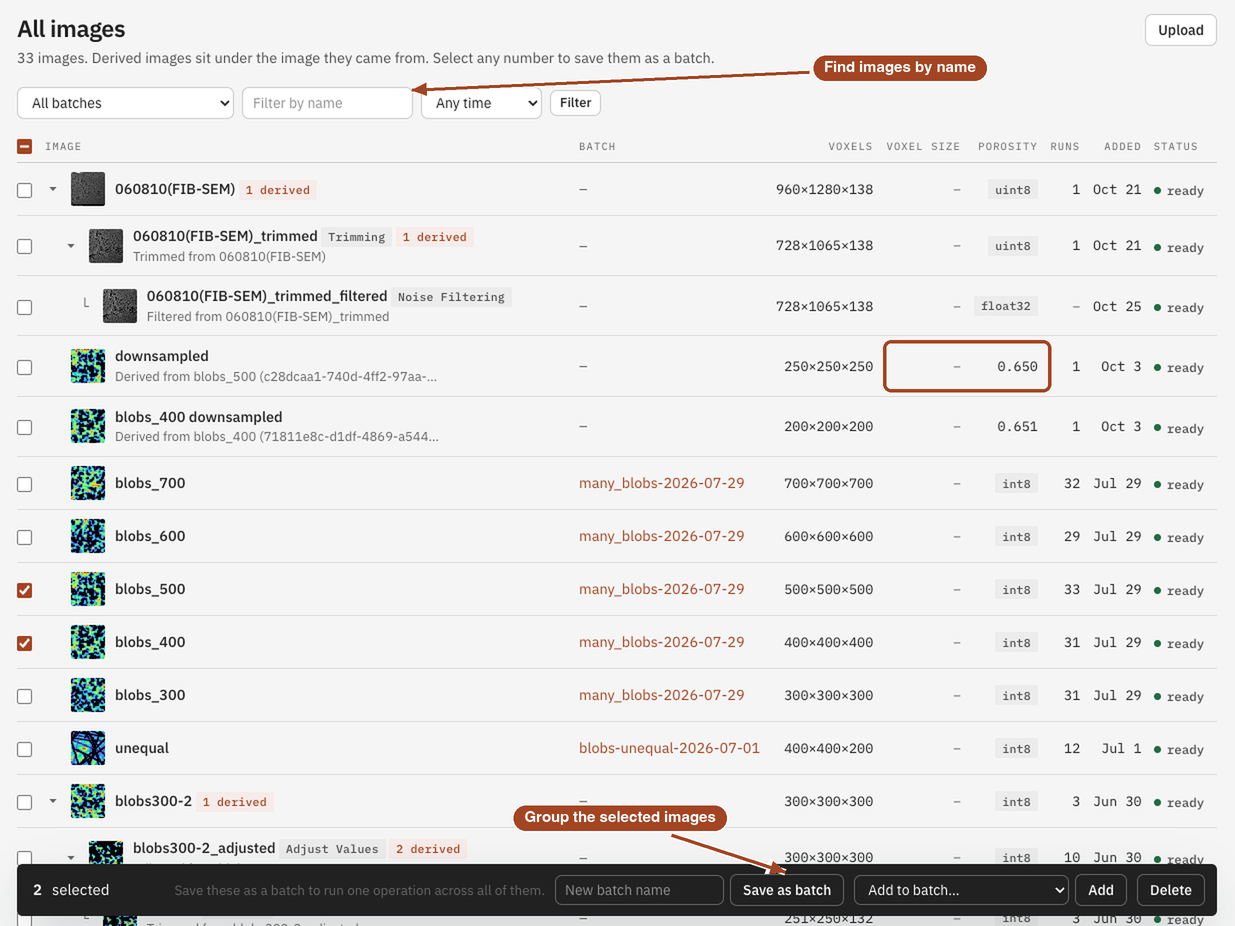Open the blobs_600 thumbnail
Screen dimensions: 1235x926
pyautogui.click(x=88, y=536)
